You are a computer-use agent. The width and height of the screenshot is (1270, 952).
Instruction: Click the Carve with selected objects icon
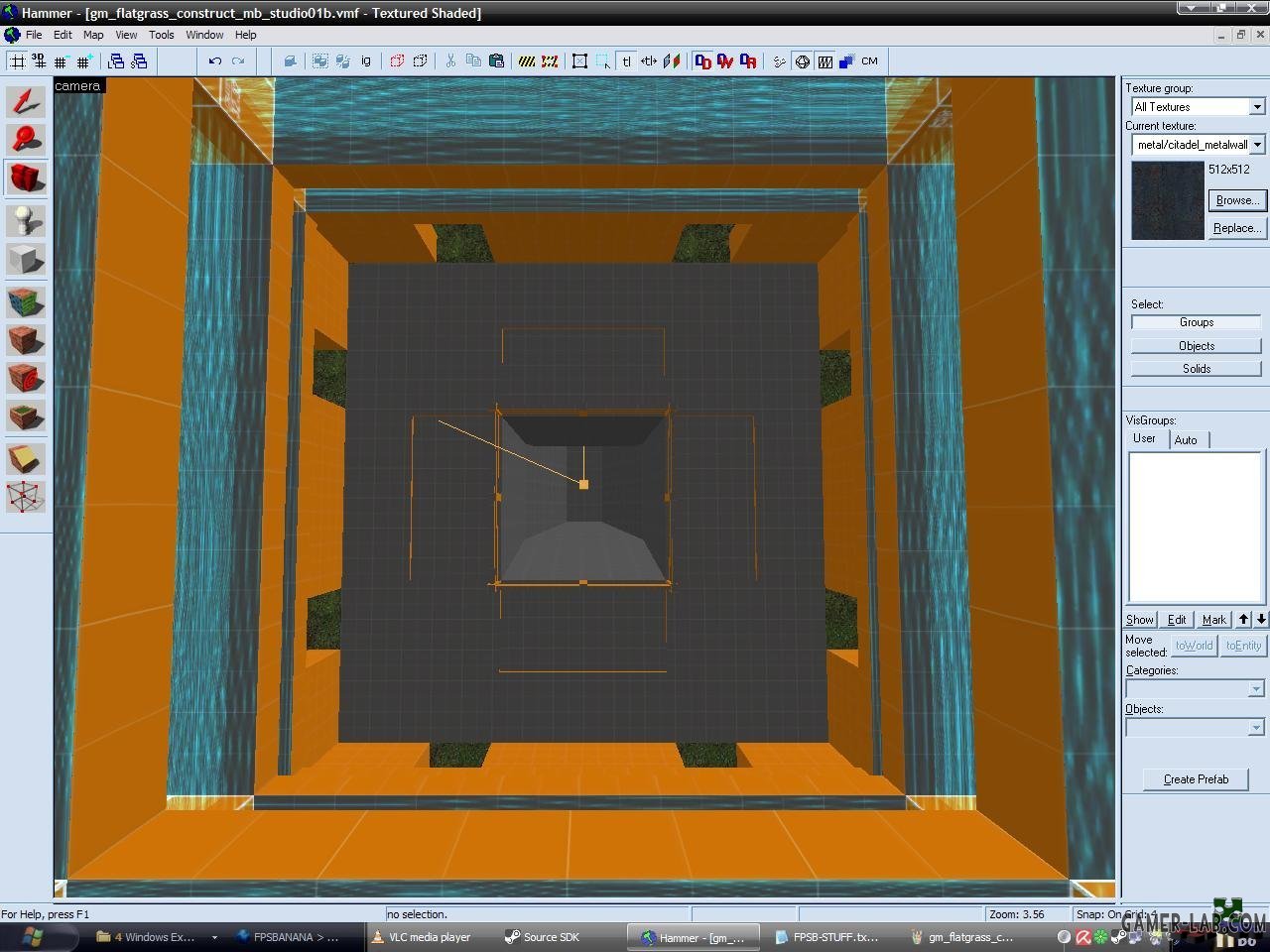click(291, 61)
